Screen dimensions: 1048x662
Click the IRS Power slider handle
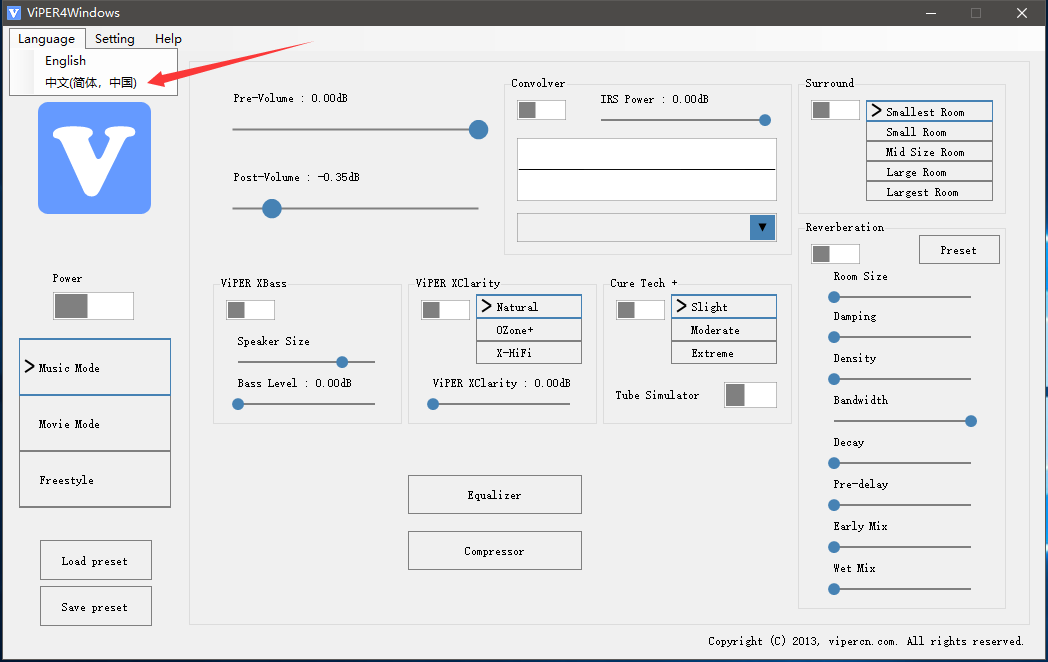click(x=765, y=120)
